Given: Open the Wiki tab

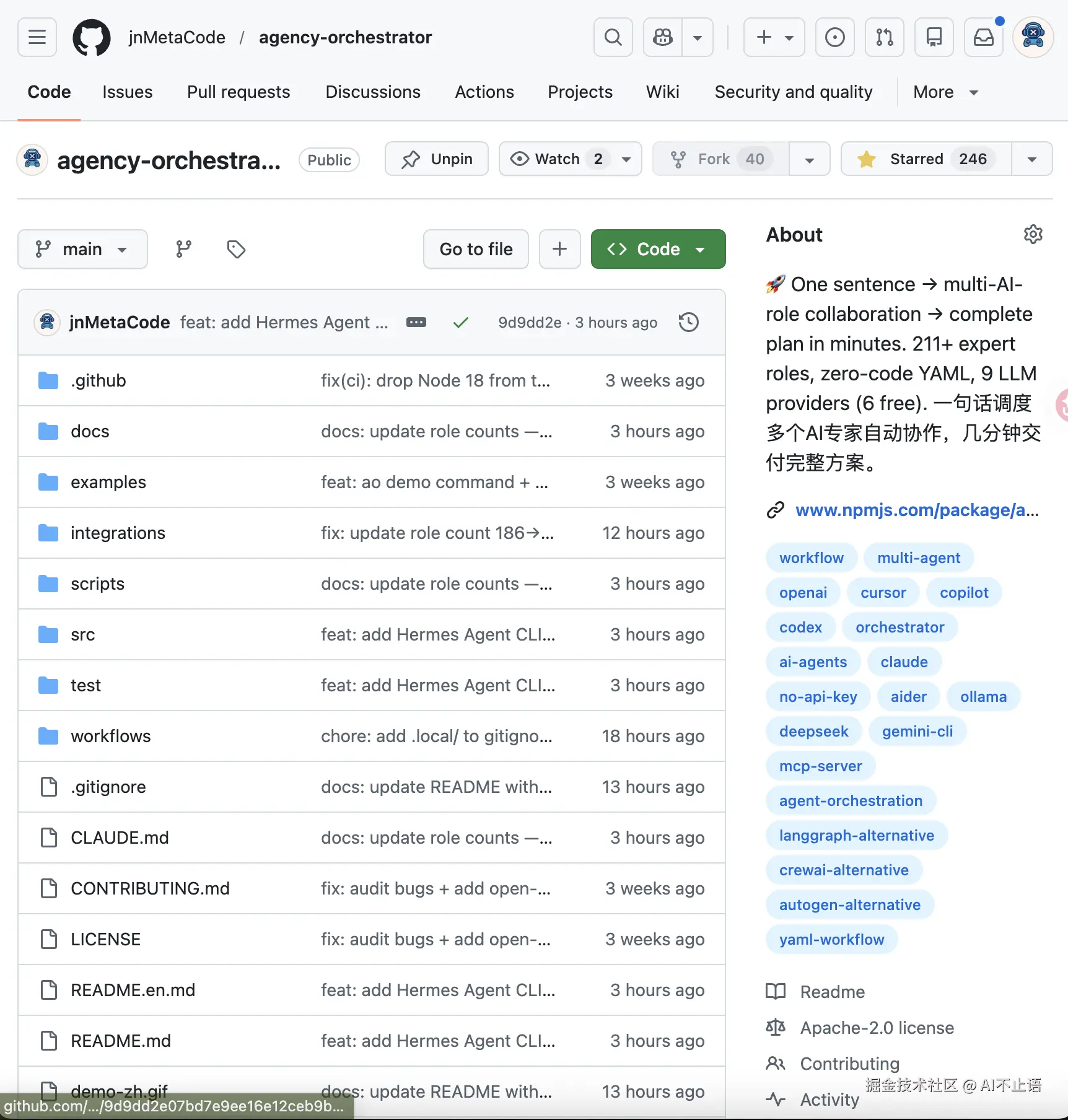Looking at the screenshot, I should [663, 92].
